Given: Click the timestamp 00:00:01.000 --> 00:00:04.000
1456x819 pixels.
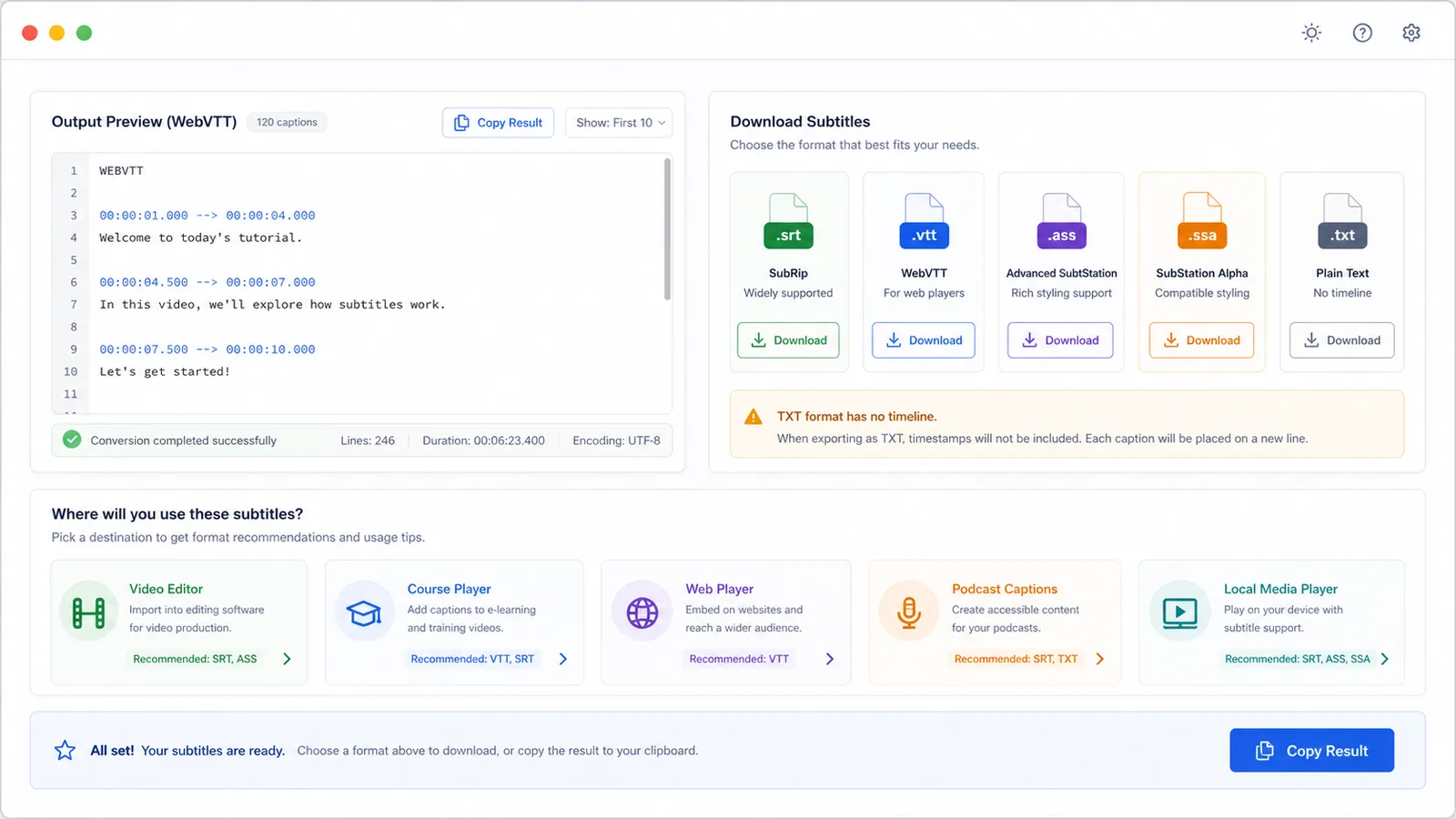Looking at the screenshot, I should 207,216.
